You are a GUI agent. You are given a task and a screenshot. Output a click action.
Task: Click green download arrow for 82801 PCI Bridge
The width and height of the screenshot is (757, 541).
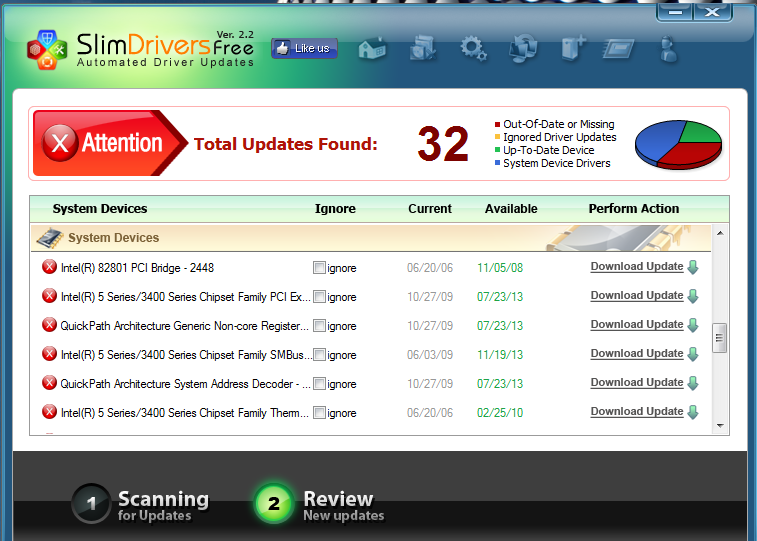693,267
